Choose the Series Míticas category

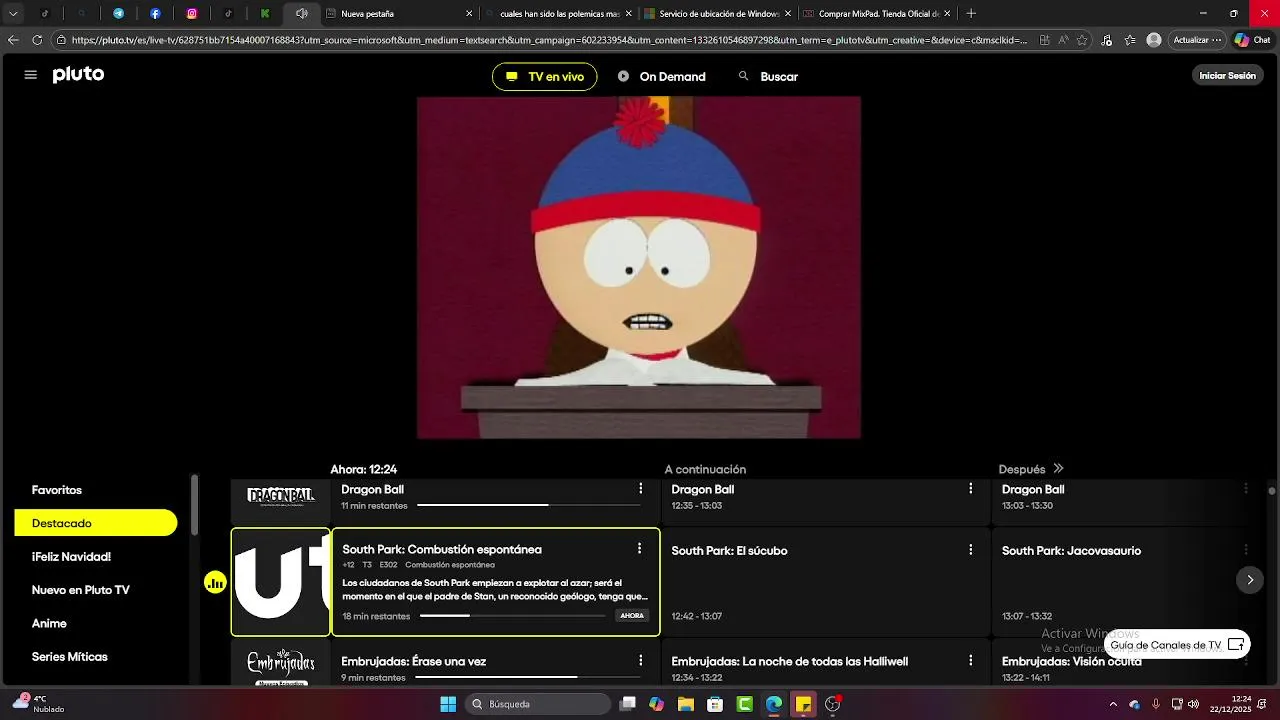click(x=69, y=657)
